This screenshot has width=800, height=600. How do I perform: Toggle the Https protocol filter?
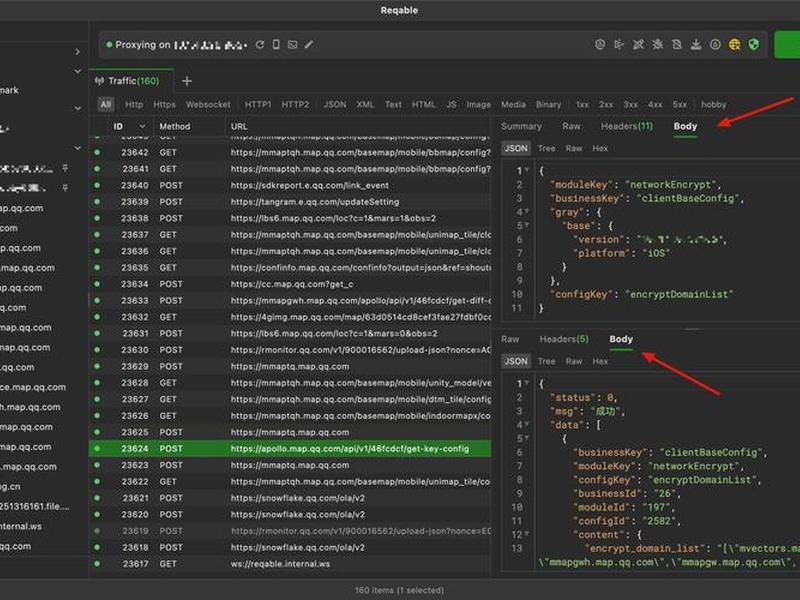click(x=164, y=104)
